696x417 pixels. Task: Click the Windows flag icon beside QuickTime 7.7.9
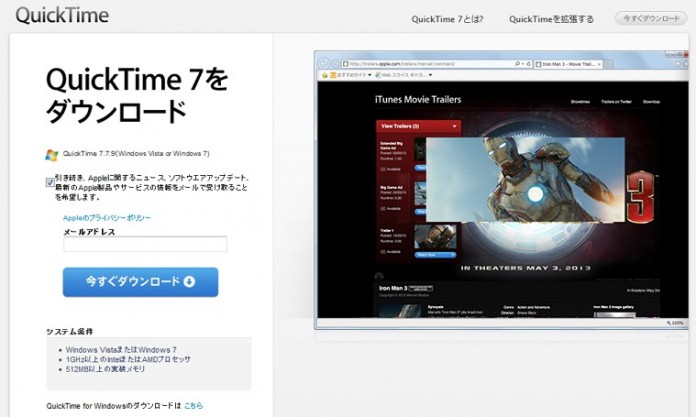(52, 155)
